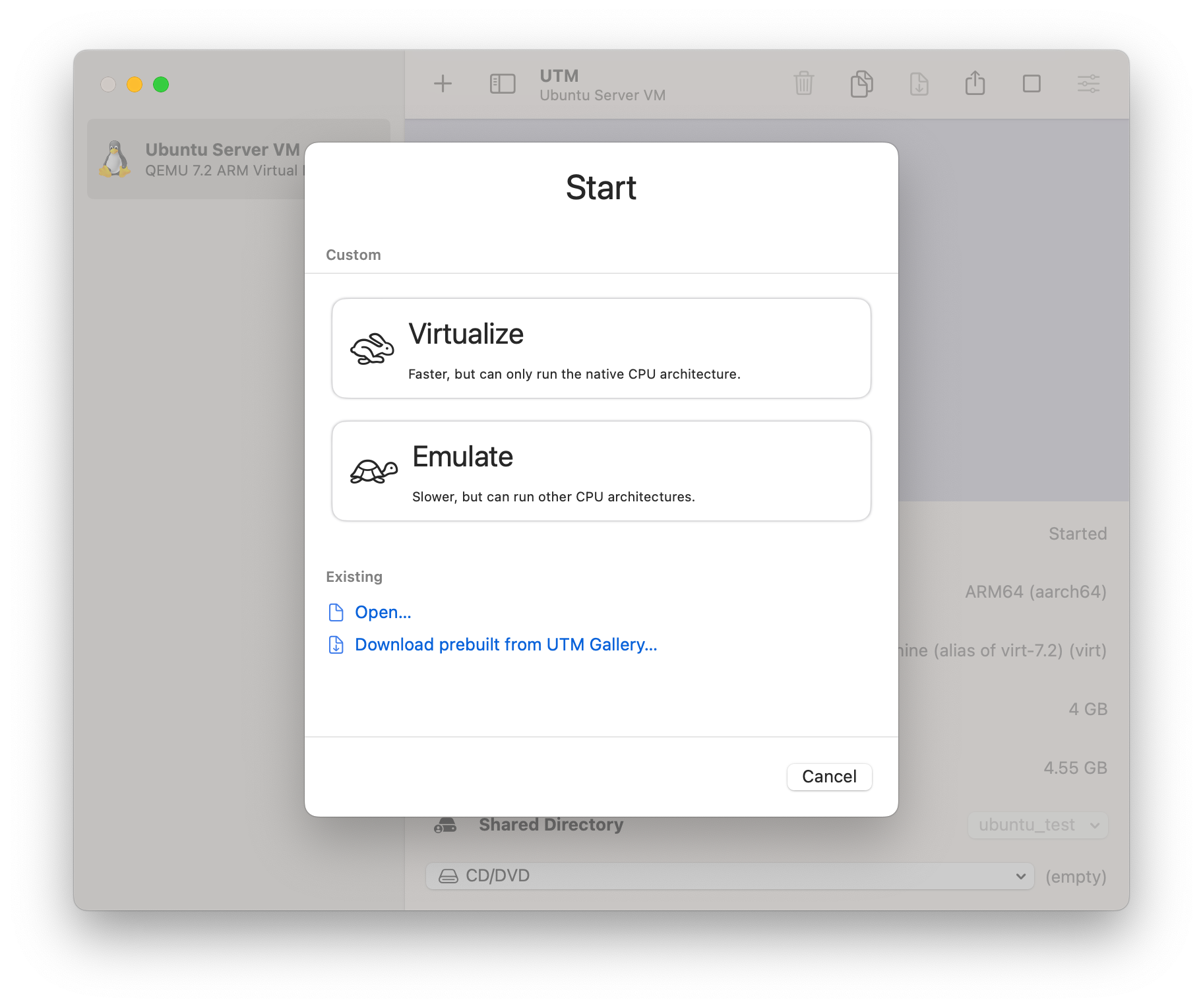Click Download prebuilt from UTM Gallery link
The image size is (1203, 1008).
click(506, 645)
